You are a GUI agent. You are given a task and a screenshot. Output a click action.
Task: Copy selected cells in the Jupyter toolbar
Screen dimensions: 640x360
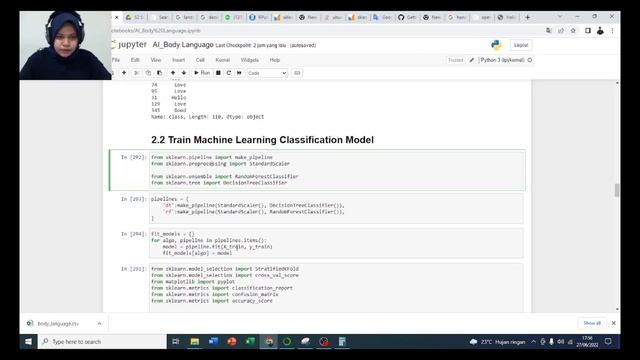pyautogui.click(x=148, y=73)
